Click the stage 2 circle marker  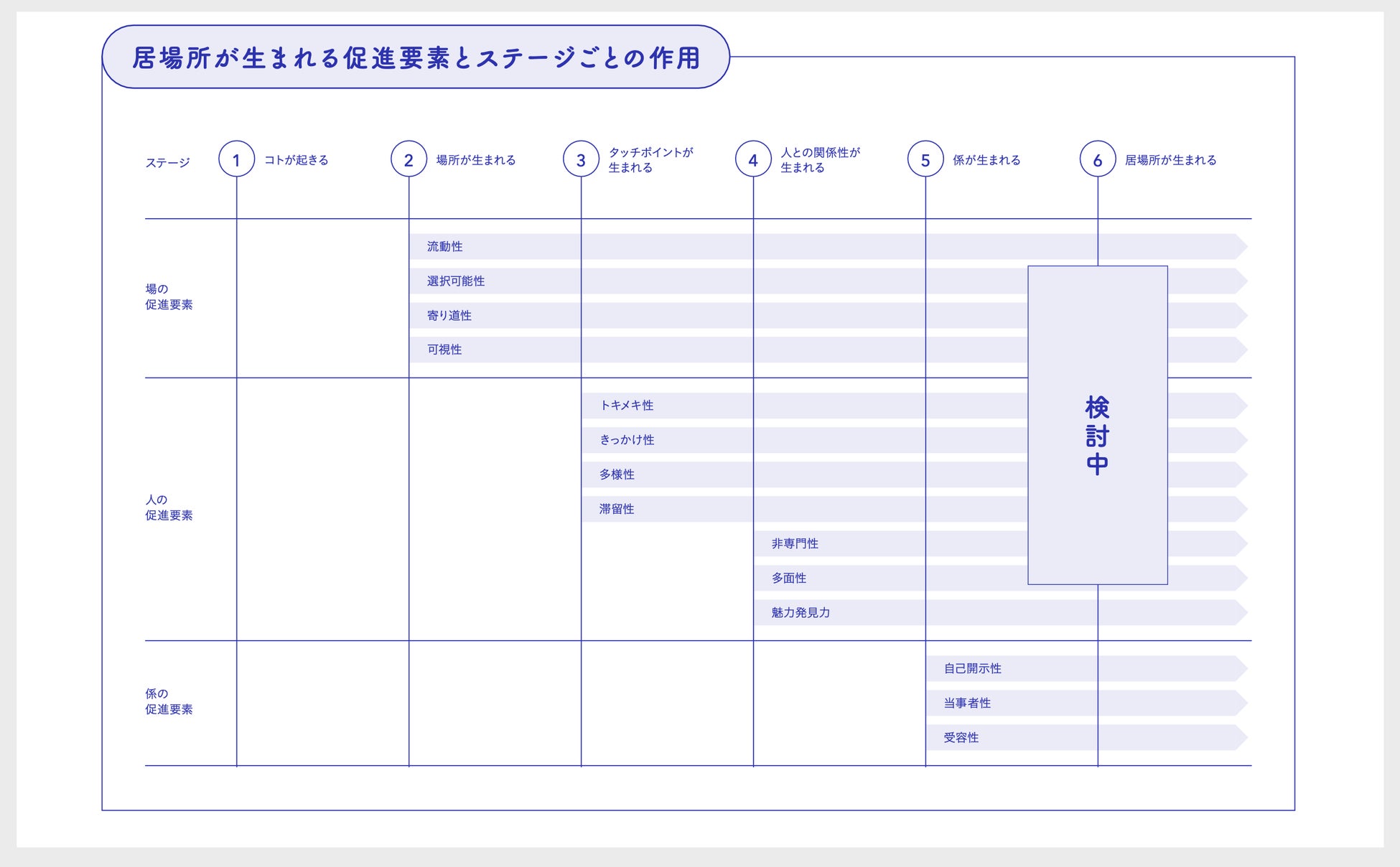click(x=409, y=159)
